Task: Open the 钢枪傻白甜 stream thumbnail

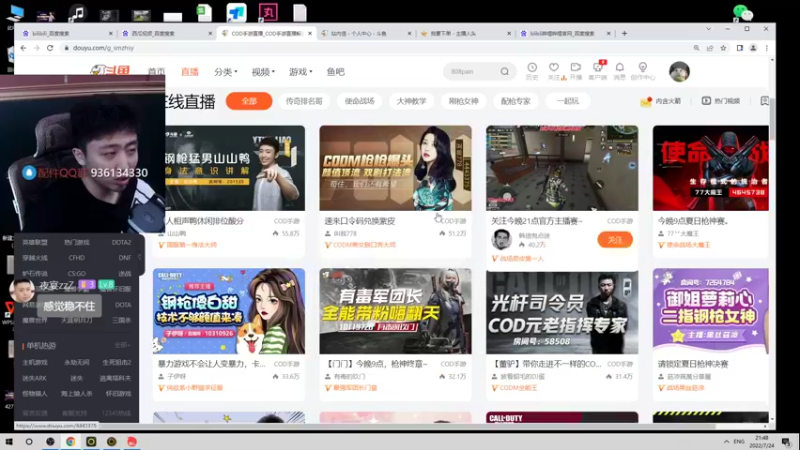Action: (x=229, y=311)
